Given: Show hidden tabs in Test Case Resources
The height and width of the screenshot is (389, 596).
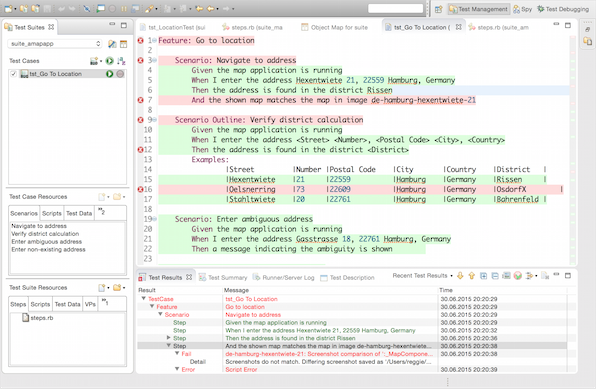Looking at the screenshot, I should point(101,211).
